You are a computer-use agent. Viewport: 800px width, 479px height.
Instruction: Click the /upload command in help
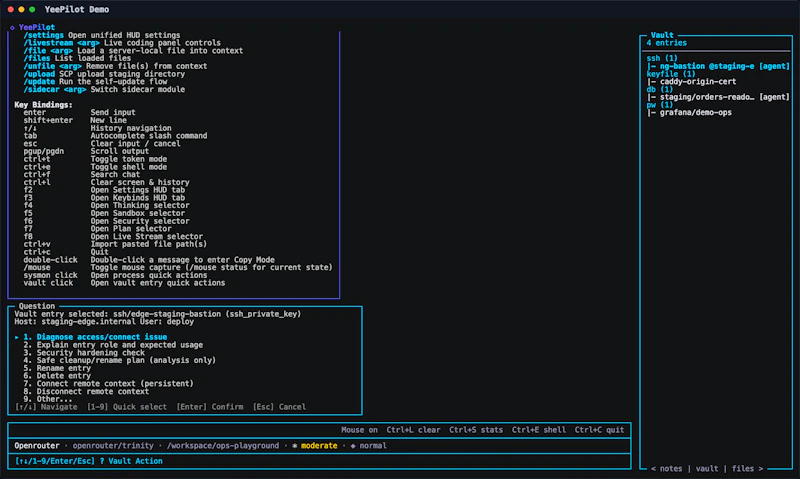coord(39,74)
